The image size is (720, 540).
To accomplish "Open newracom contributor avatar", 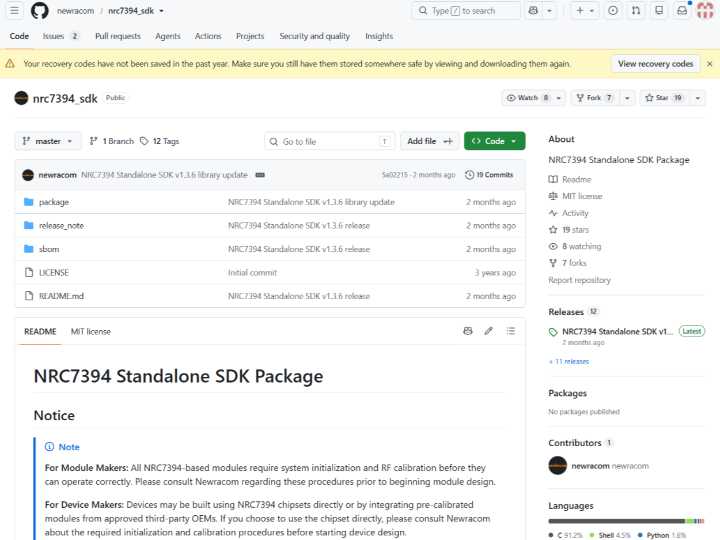I will click(557, 466).
